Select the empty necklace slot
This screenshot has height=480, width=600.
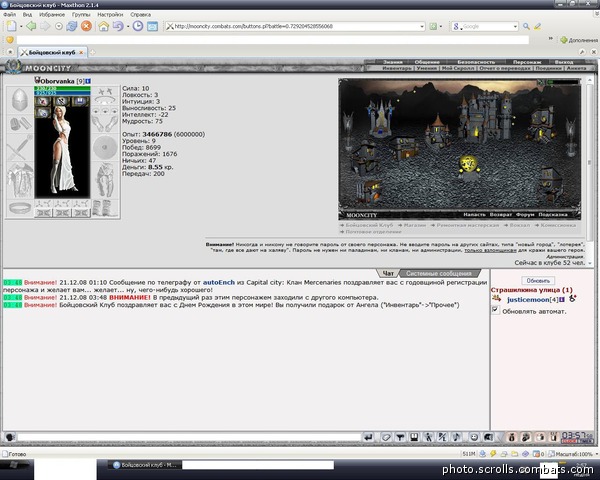105,101
